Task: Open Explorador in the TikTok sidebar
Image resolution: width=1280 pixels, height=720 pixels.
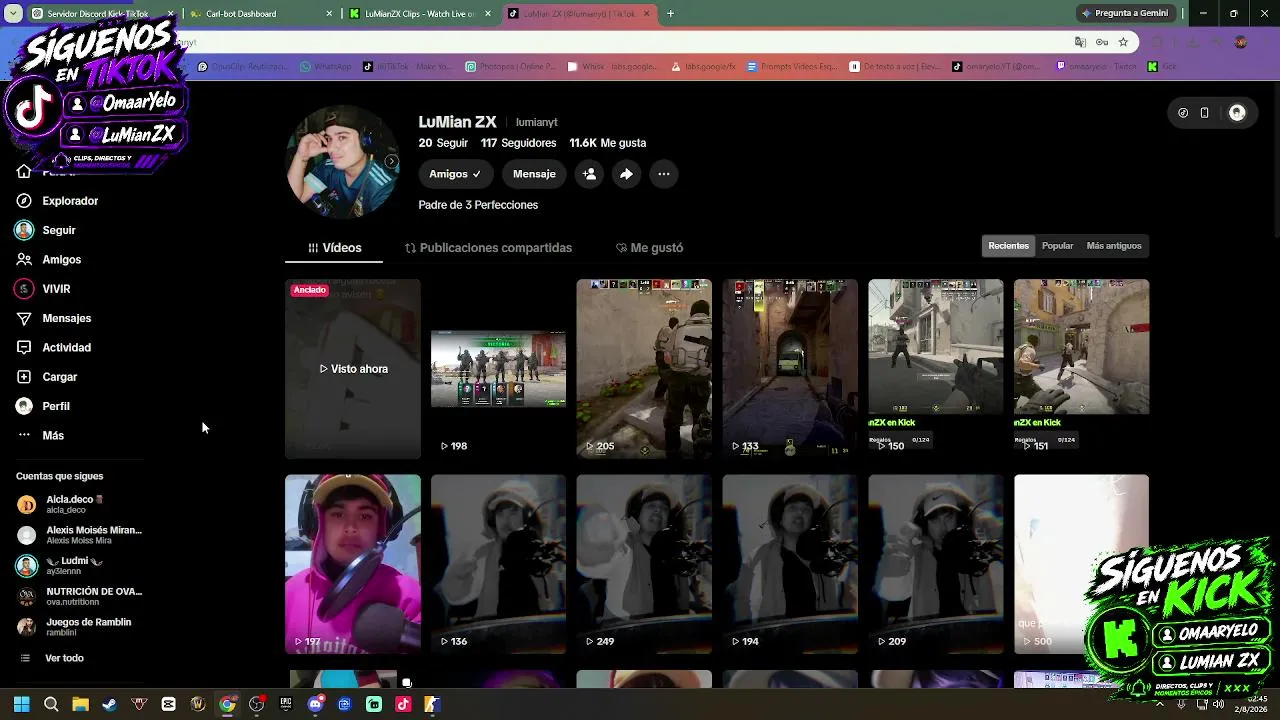Action: coord(57,201)
